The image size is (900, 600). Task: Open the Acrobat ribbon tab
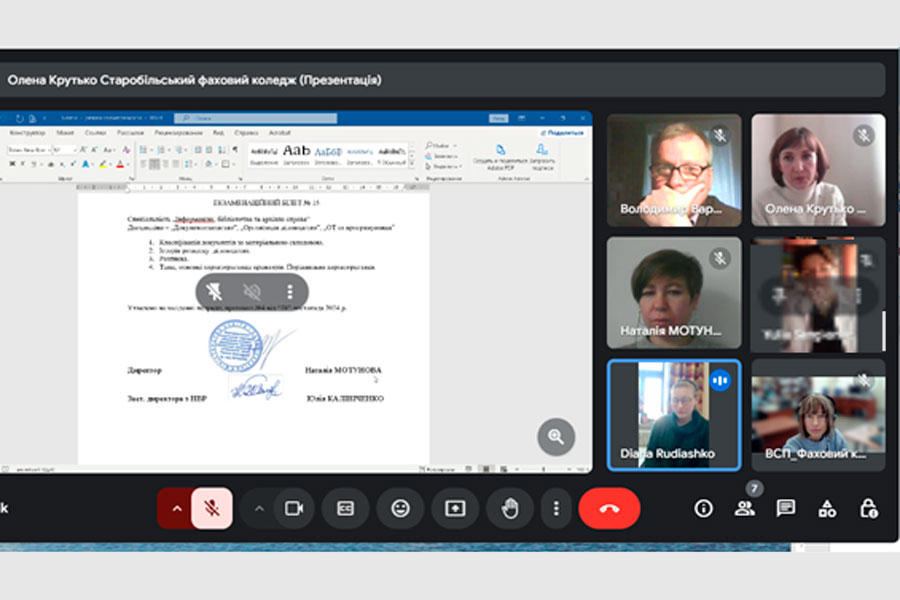(x=280, y=133)
